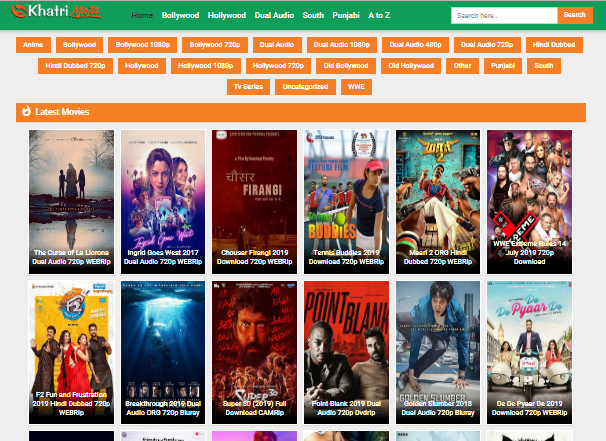Open the Dual Audio 1080p category tag
This screenshot has height=441, width=606.
click(x=342, y=45)
